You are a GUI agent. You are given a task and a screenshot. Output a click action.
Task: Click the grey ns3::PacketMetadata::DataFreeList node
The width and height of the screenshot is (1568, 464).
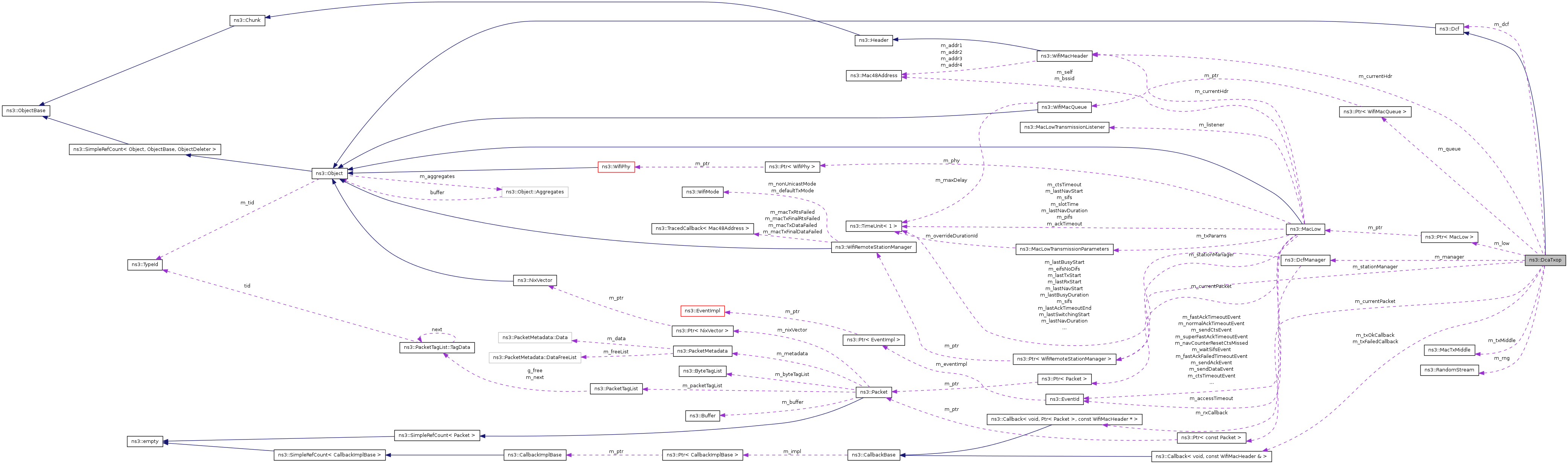click(x=535, y=358)
